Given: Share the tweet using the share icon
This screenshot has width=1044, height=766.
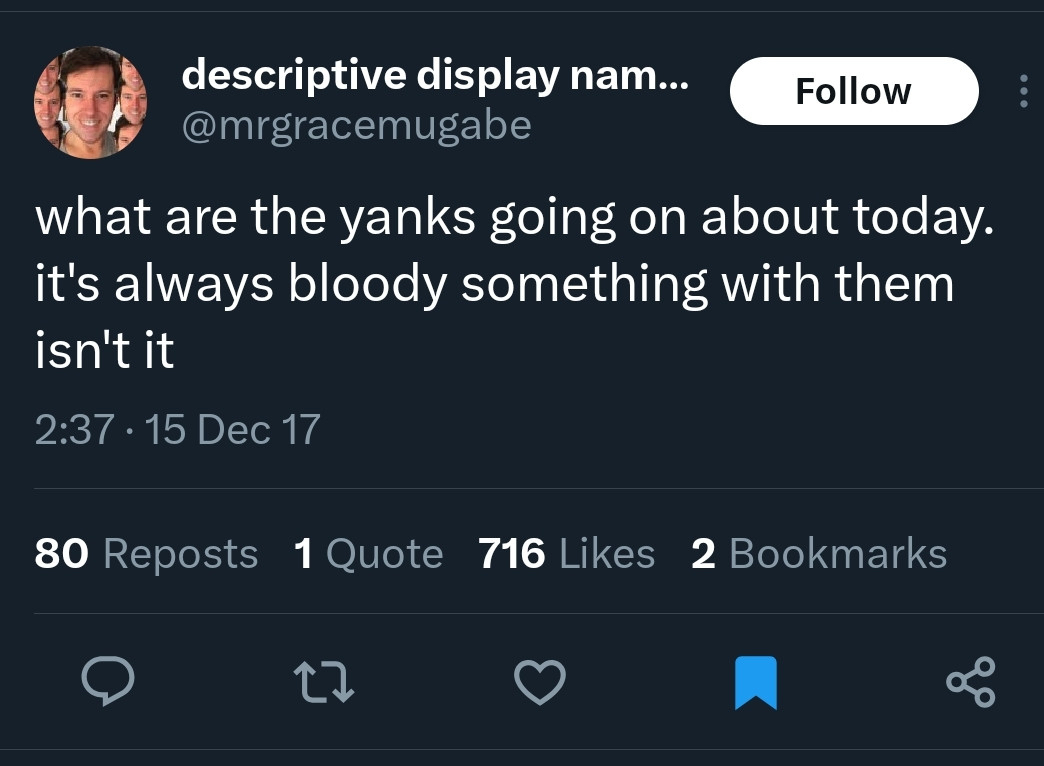Looking at the screenshot, I should point(970,683).
